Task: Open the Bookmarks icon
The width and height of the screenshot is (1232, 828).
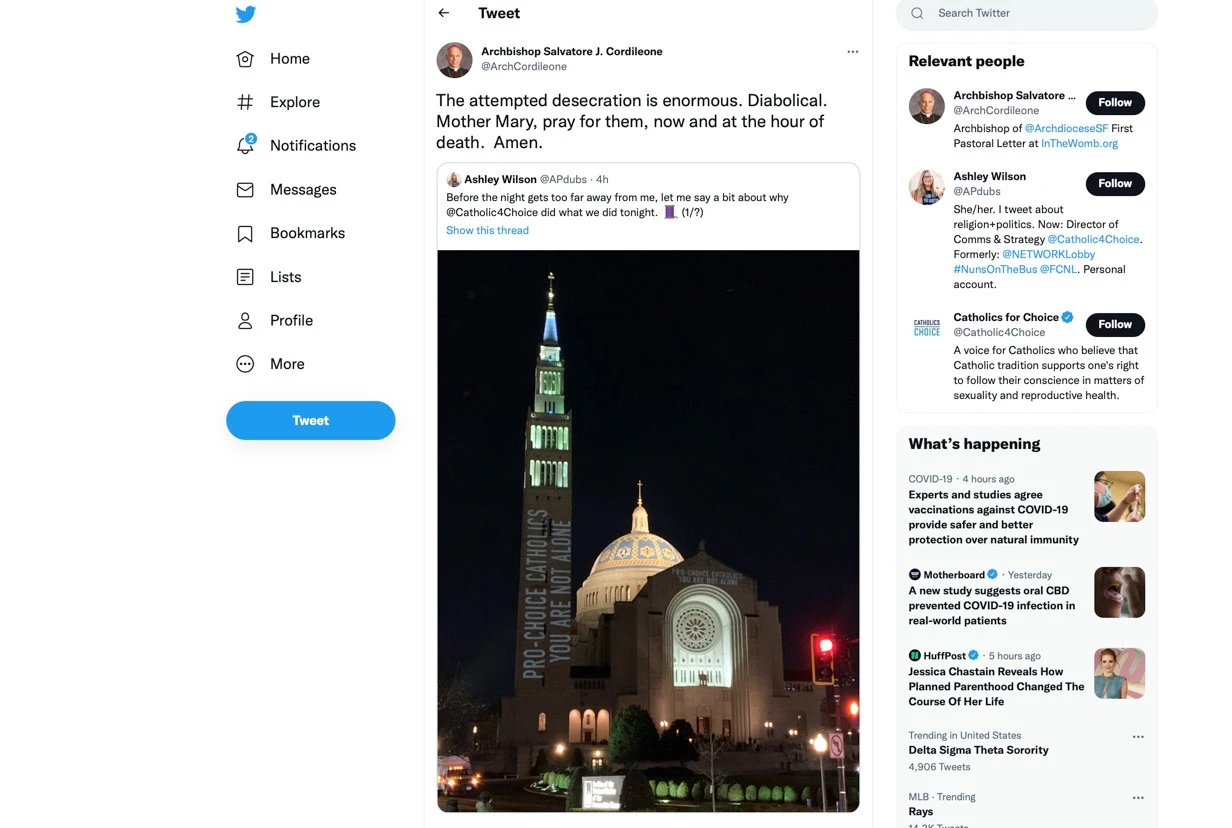Action: (x=245, y=233)
